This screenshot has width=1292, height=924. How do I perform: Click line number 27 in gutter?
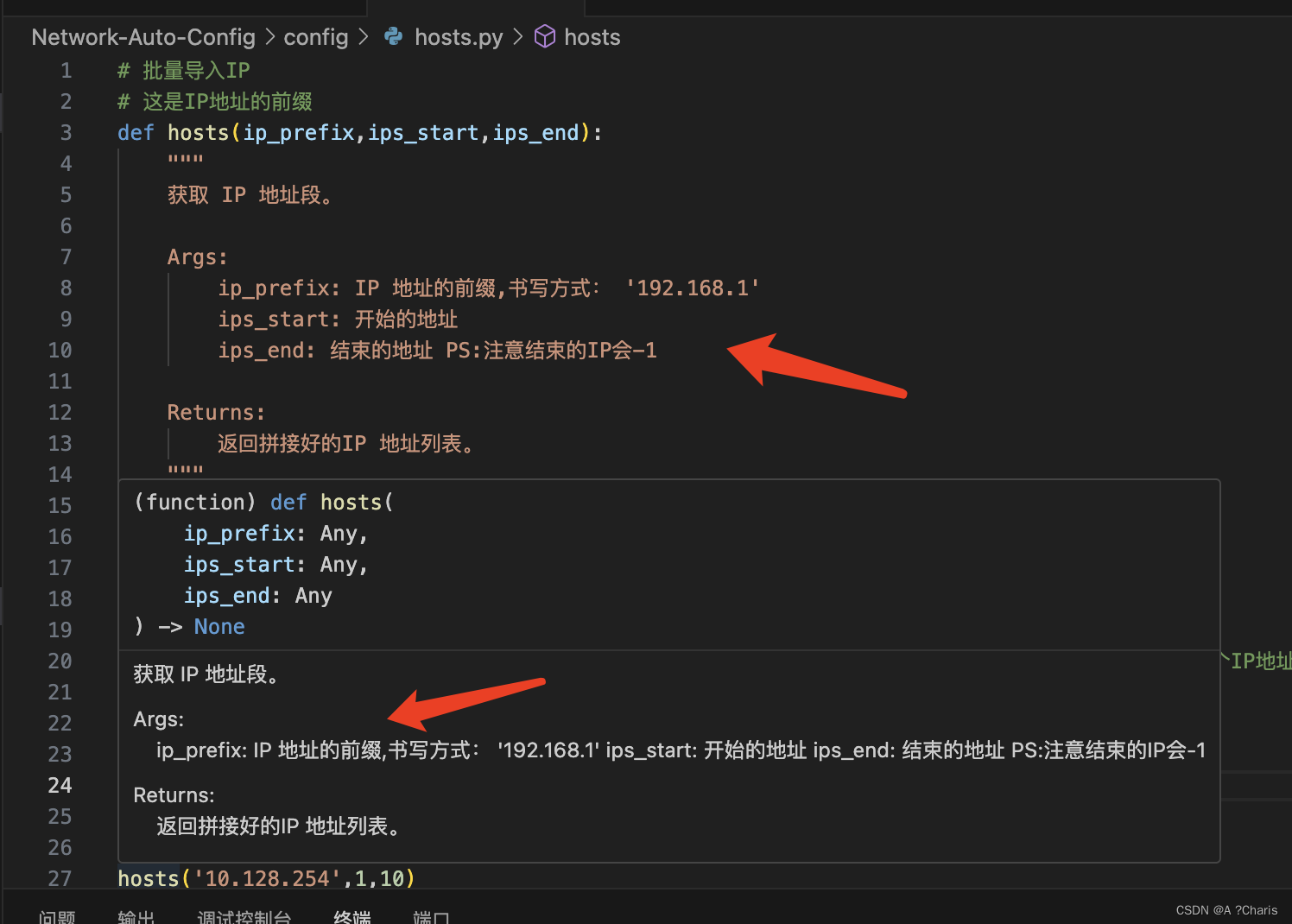point(60,879)
